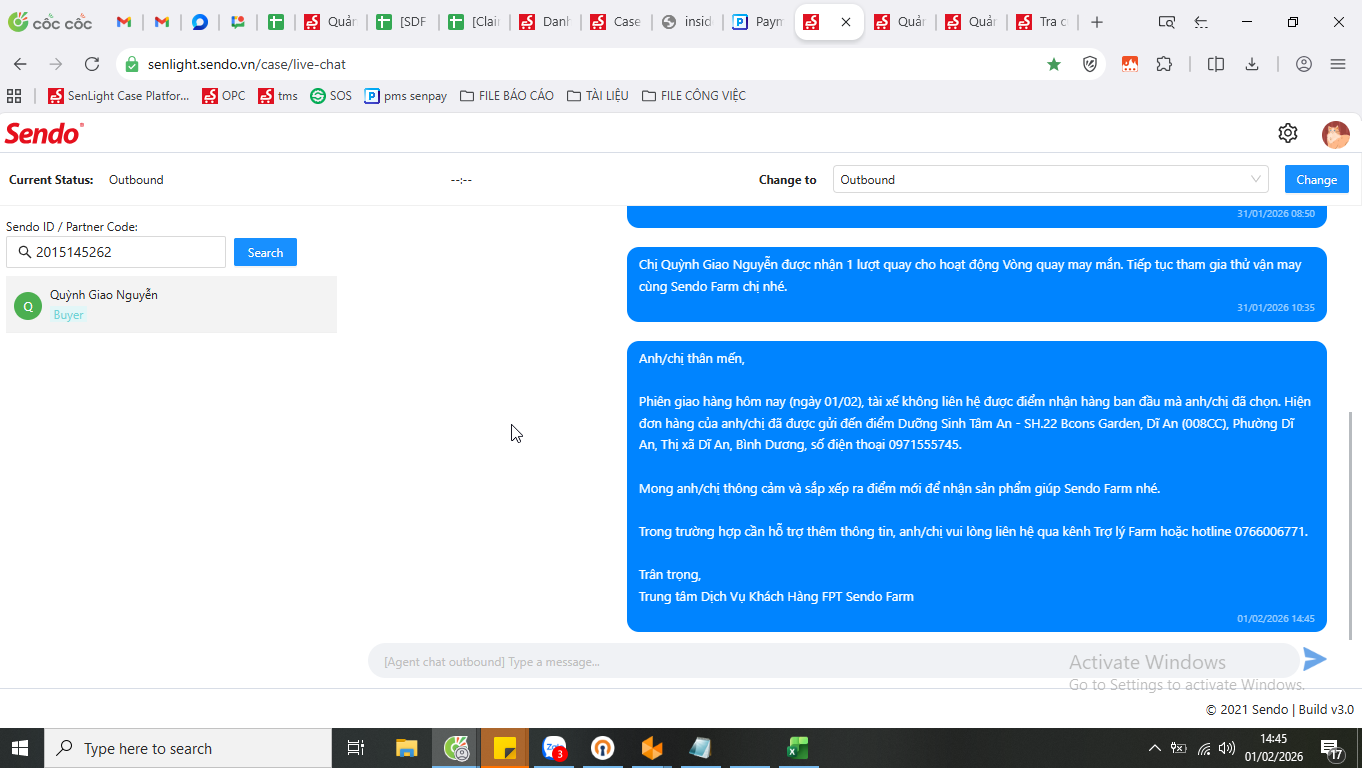
Task: Expand the Change to status dropdown
Action: pyautogui.click(x=1050, y=180)
